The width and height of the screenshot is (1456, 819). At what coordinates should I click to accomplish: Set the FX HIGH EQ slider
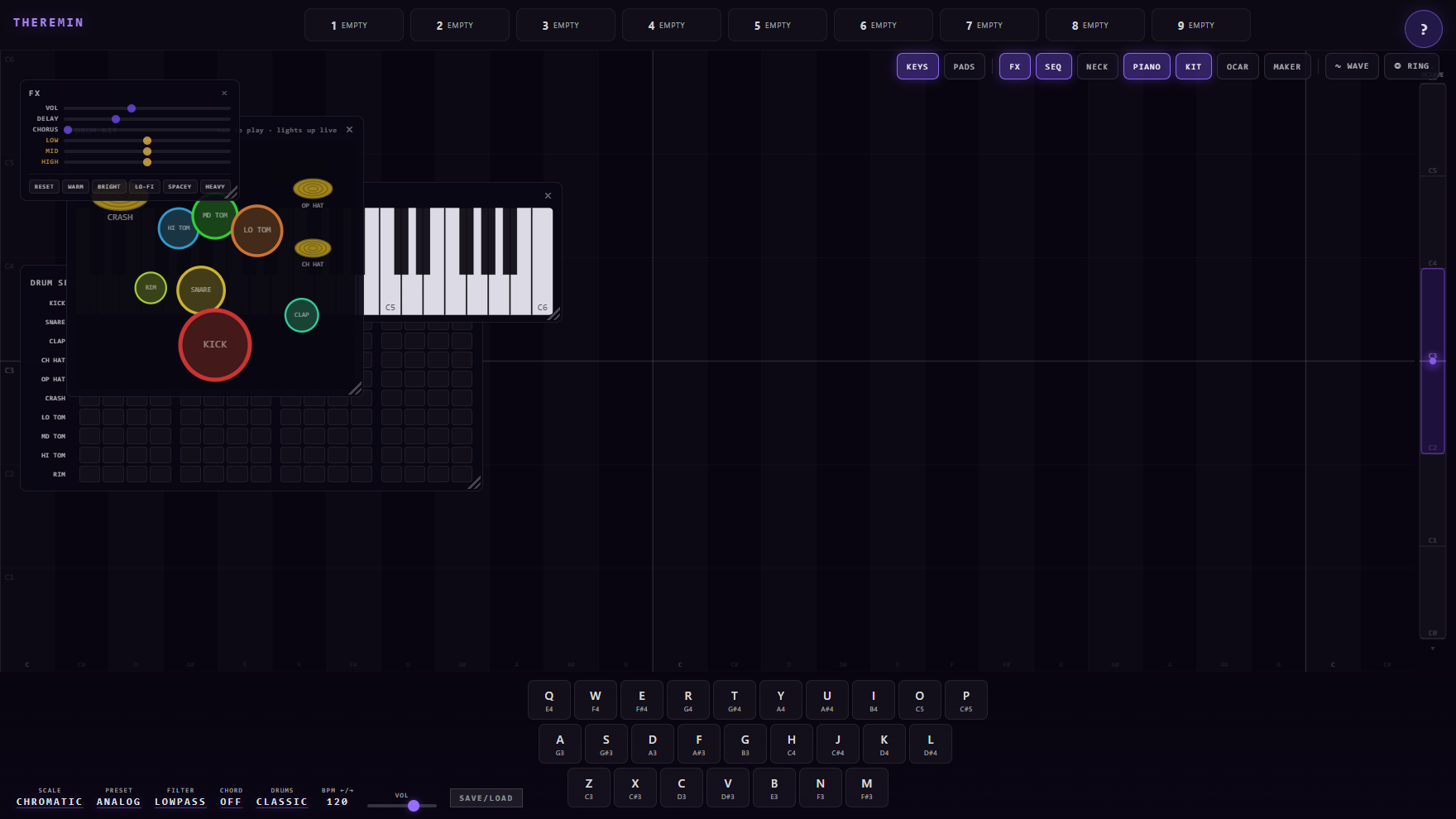pos(147,162)
